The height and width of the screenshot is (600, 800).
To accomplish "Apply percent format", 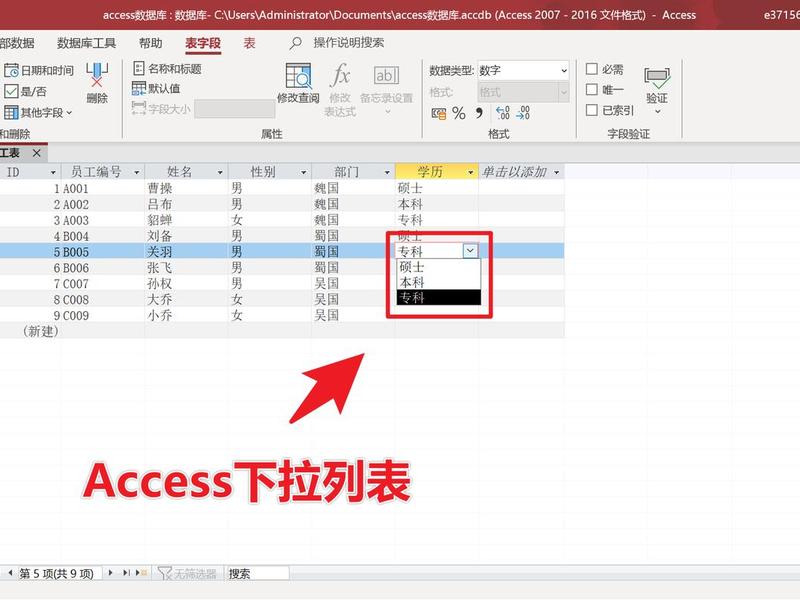I will coord(459,113).
